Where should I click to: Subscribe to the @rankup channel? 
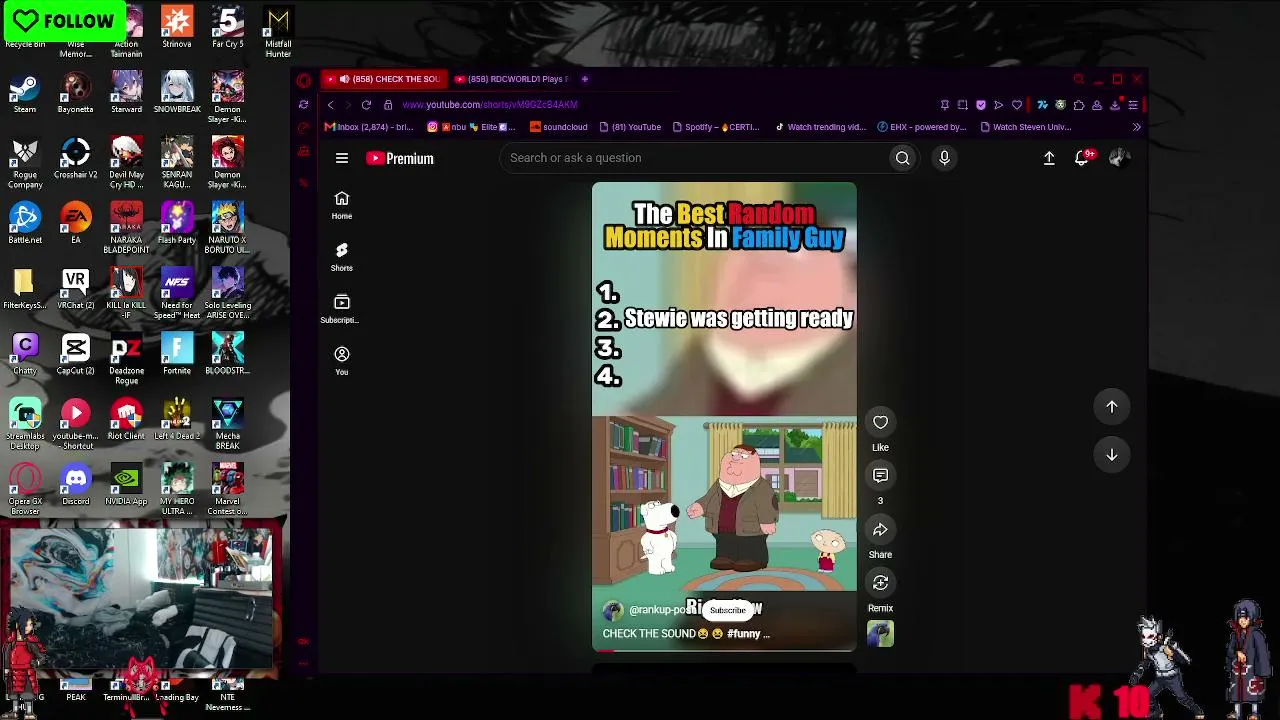(728, 610)
